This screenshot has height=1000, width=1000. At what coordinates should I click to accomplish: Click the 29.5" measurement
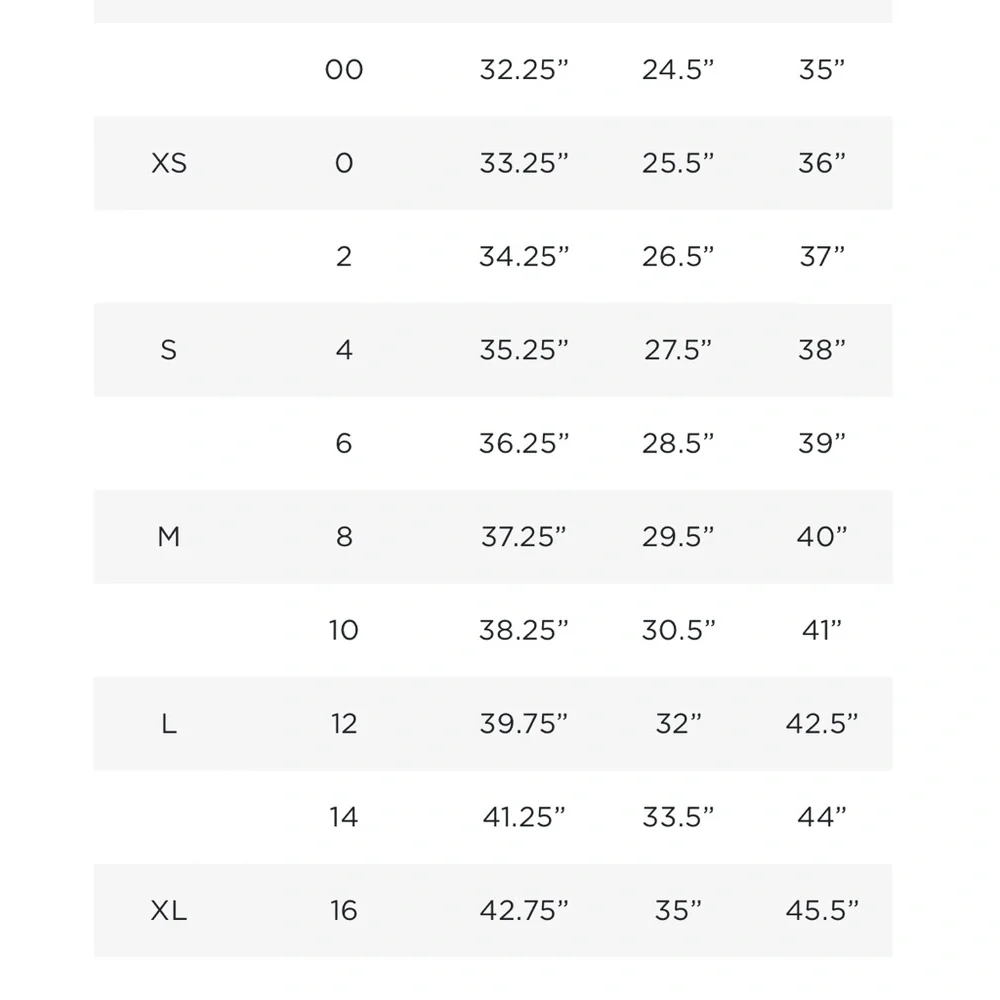point(678,537)
